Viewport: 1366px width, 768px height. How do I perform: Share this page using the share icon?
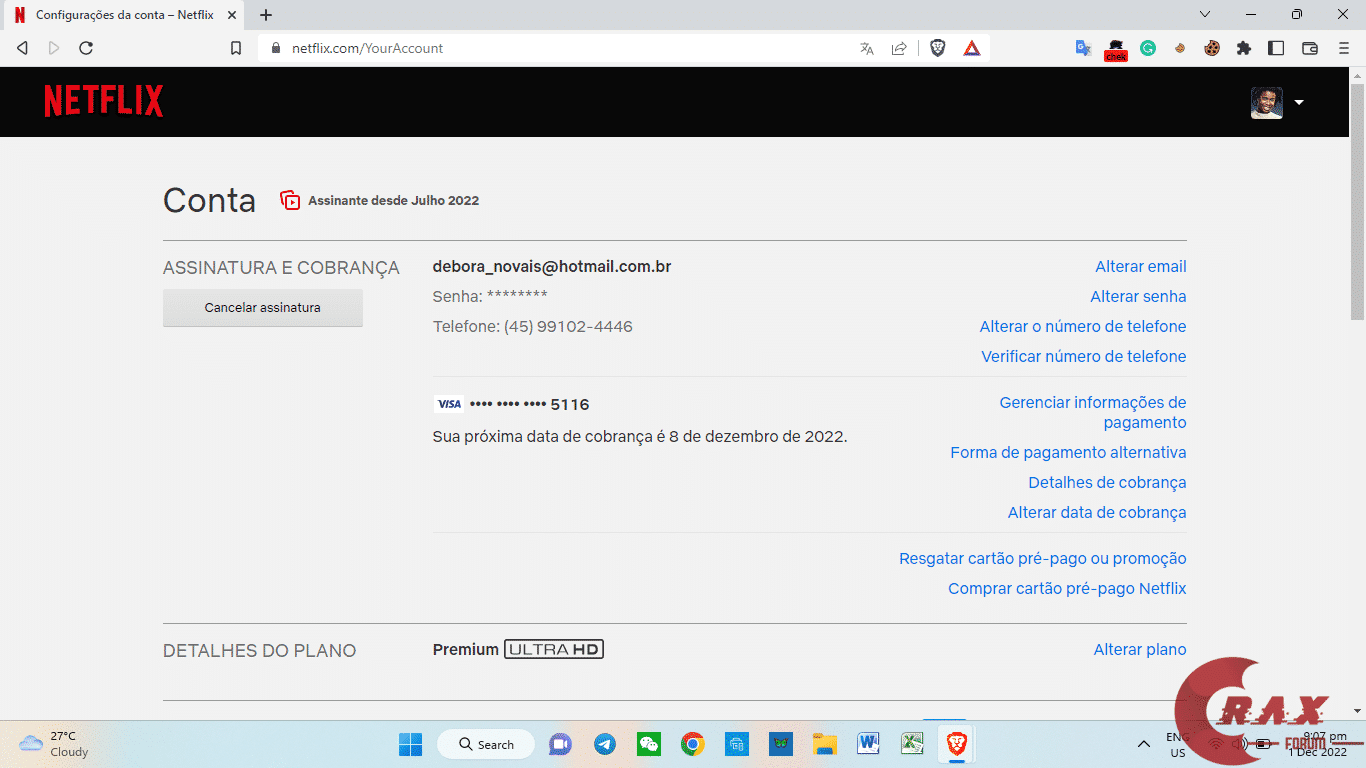pos(899,48)
